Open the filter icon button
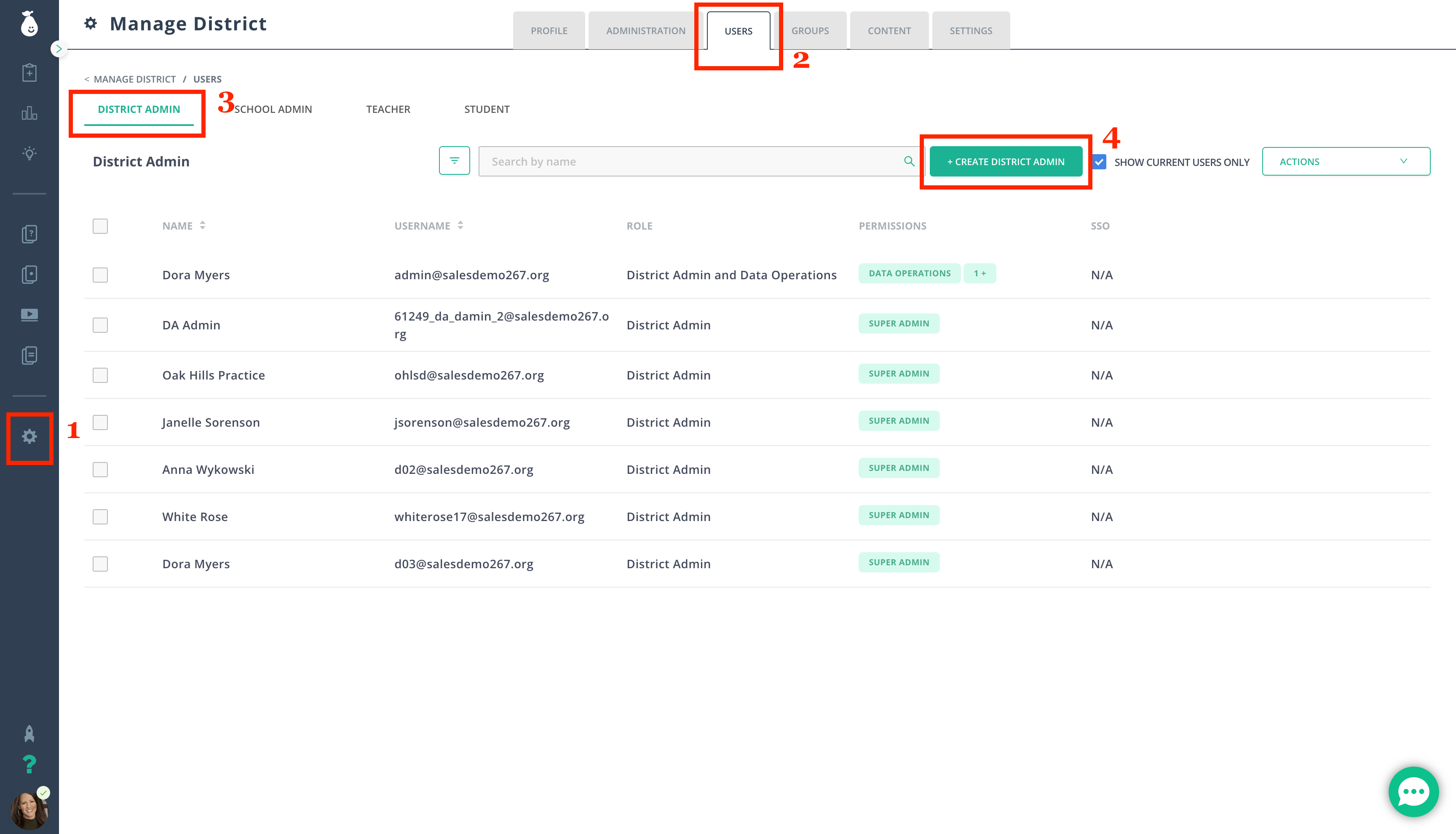Screen dimensions: 1456x834 click(454, 161)
